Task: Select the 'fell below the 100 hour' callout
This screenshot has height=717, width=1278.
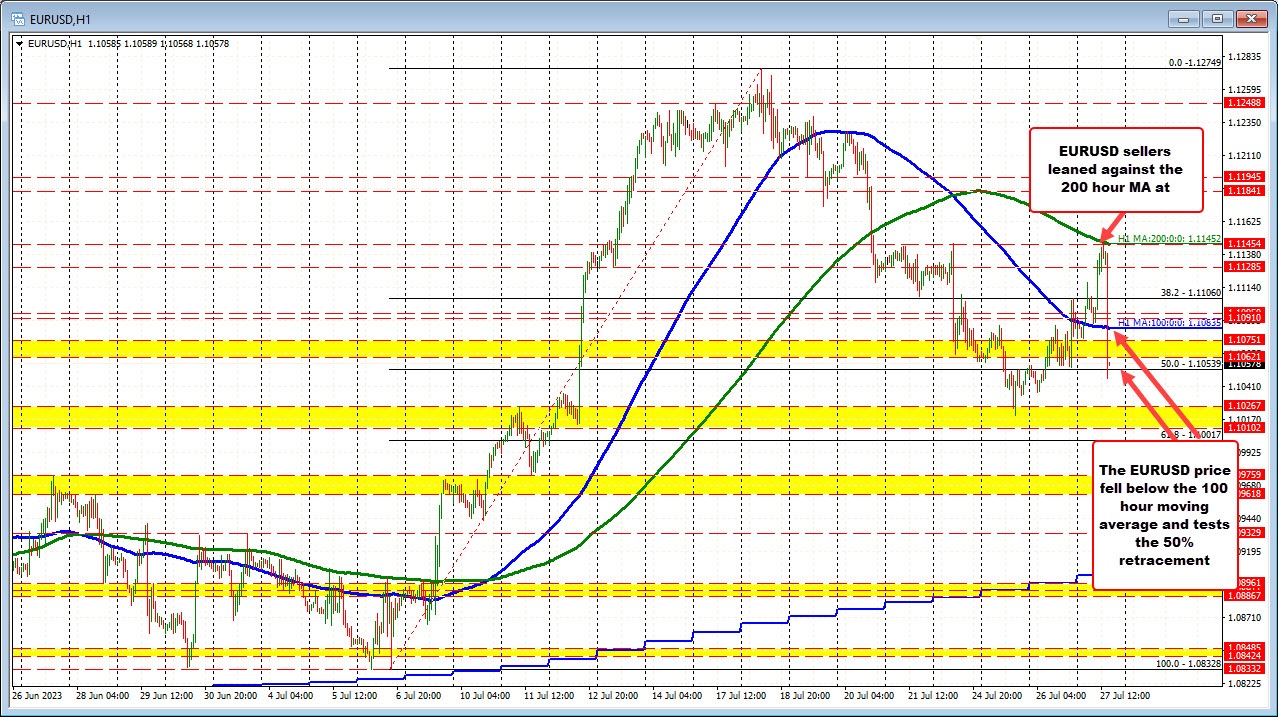Action: coord(1164,513)
